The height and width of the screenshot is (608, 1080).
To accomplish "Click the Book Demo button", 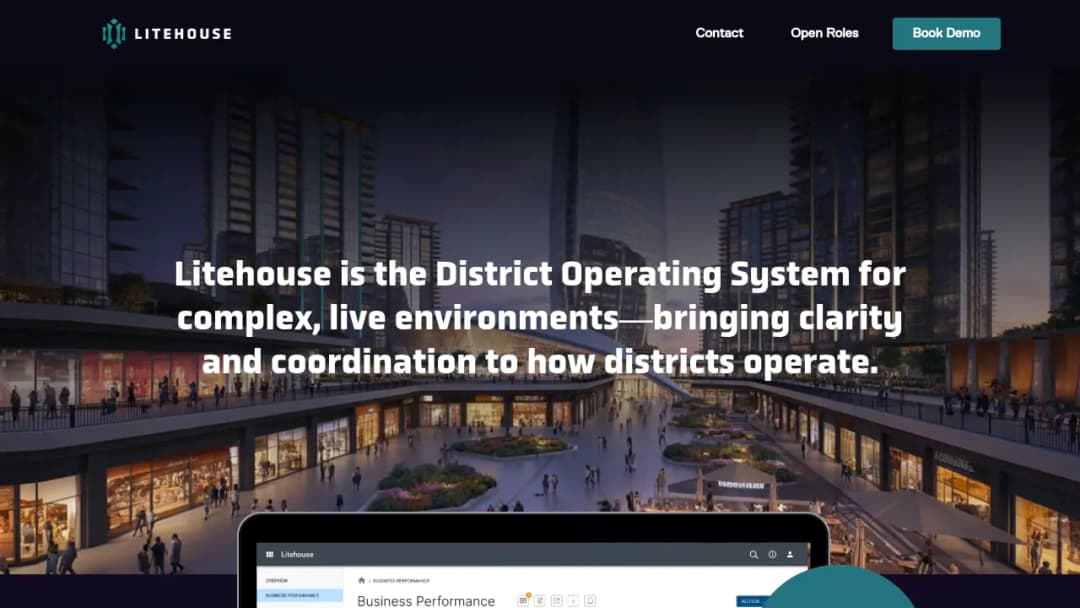I will pos(946,33).
